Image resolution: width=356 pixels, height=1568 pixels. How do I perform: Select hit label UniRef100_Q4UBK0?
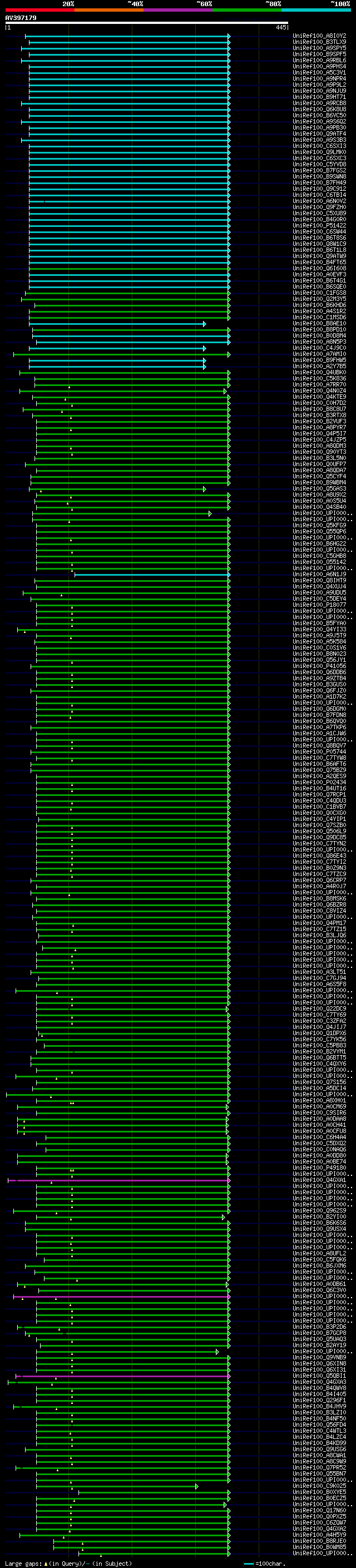[319, 373]
